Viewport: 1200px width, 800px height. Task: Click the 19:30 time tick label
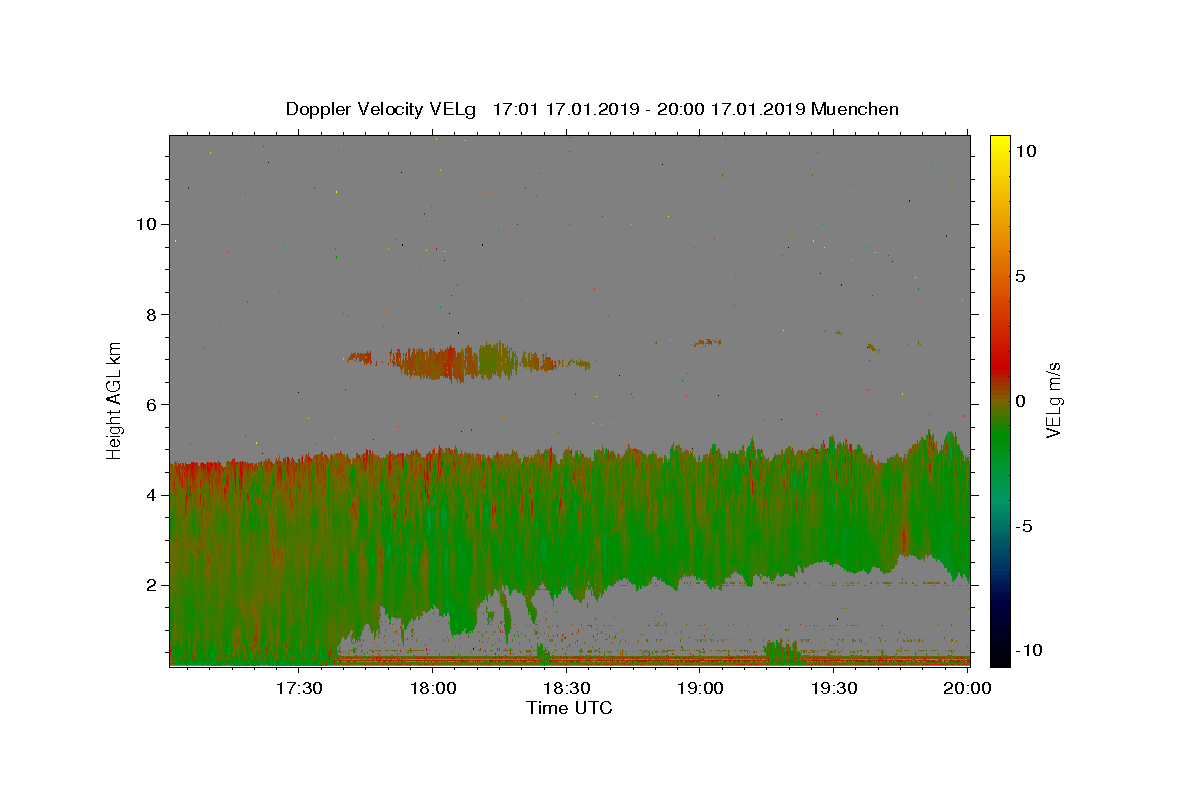click(834, 688)
